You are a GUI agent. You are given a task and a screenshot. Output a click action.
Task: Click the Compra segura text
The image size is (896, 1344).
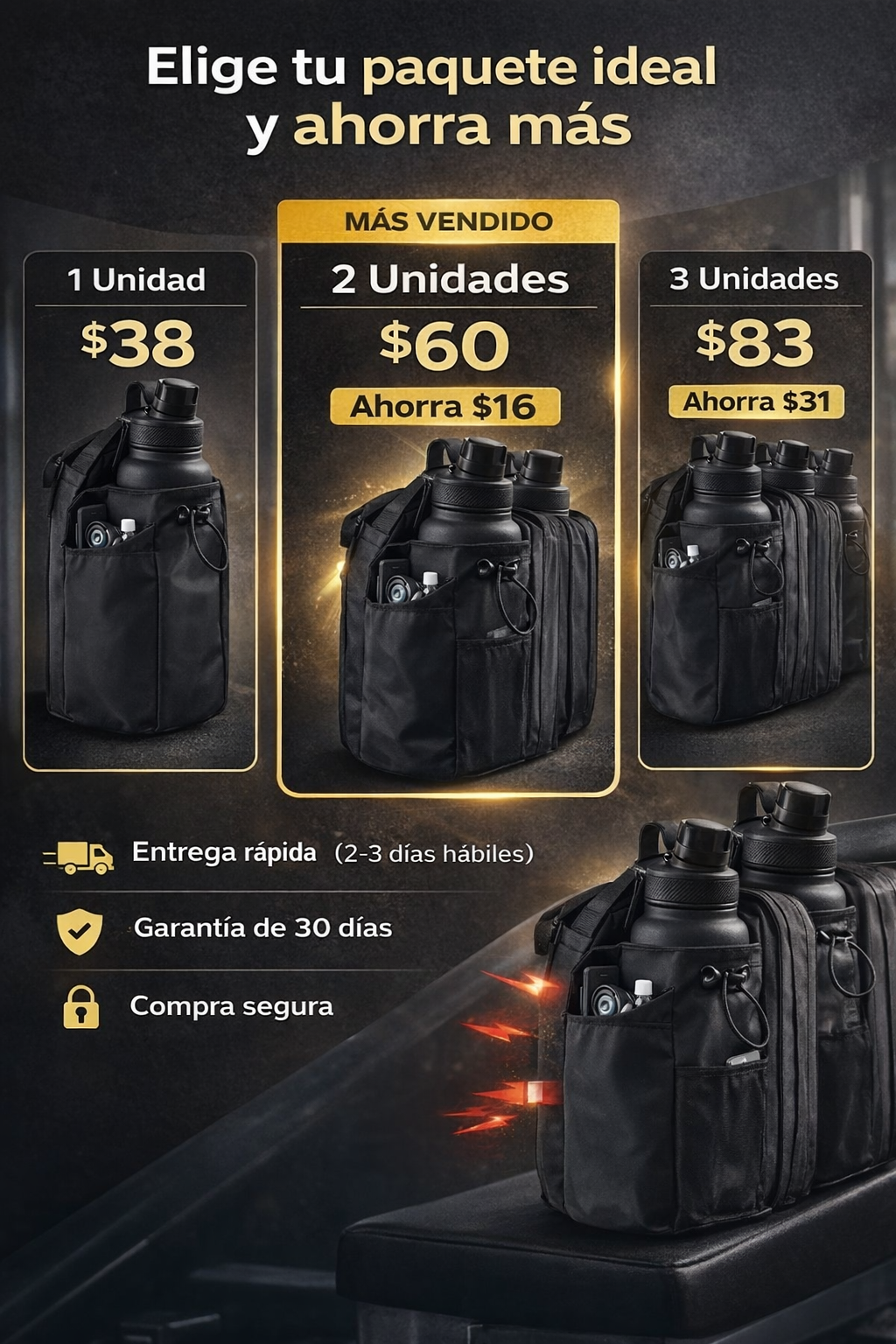[x=231, y=1006]
